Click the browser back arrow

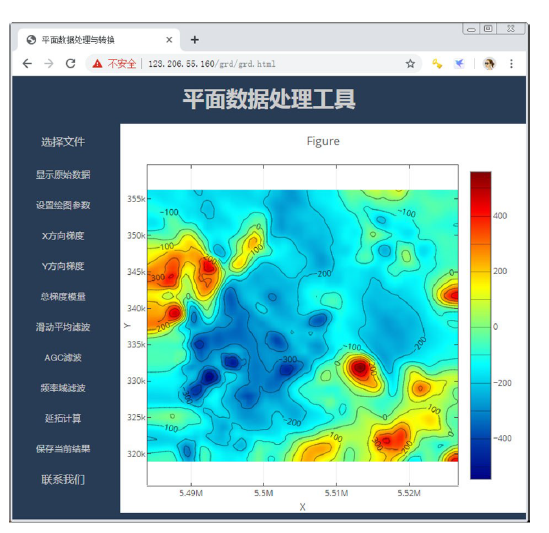point(27,64)
